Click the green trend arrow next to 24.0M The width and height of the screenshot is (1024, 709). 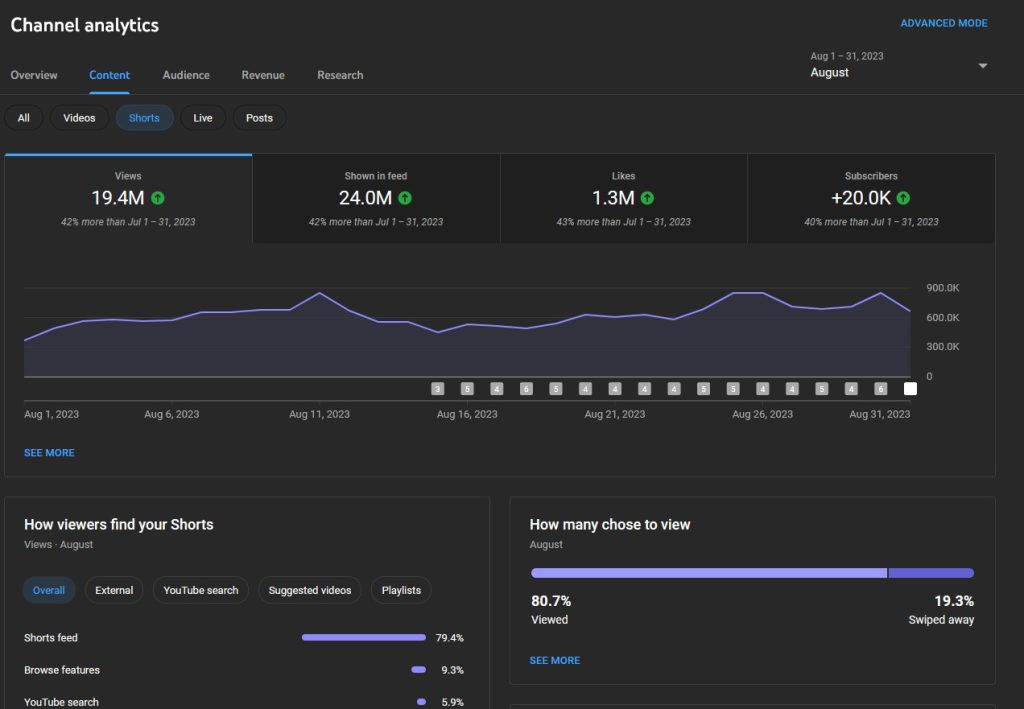coord(405,198)
